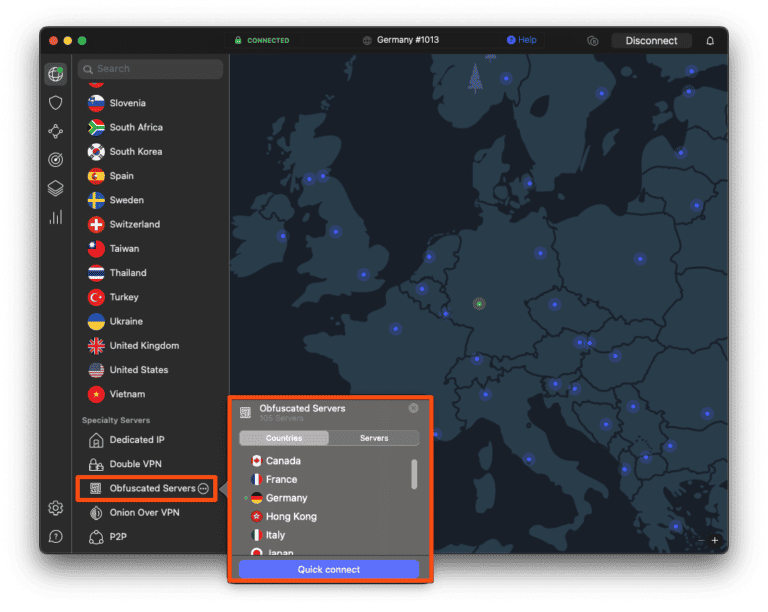Open the settings gear icon
The height and width of the screenshot is (612, 768).
click(x=56, y=508)
